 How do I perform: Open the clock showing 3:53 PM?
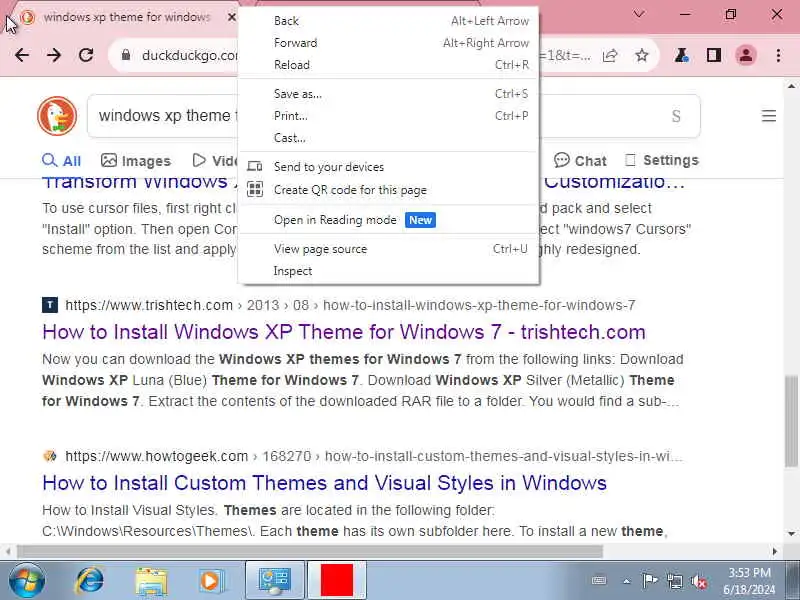click(x=748, y=581)
